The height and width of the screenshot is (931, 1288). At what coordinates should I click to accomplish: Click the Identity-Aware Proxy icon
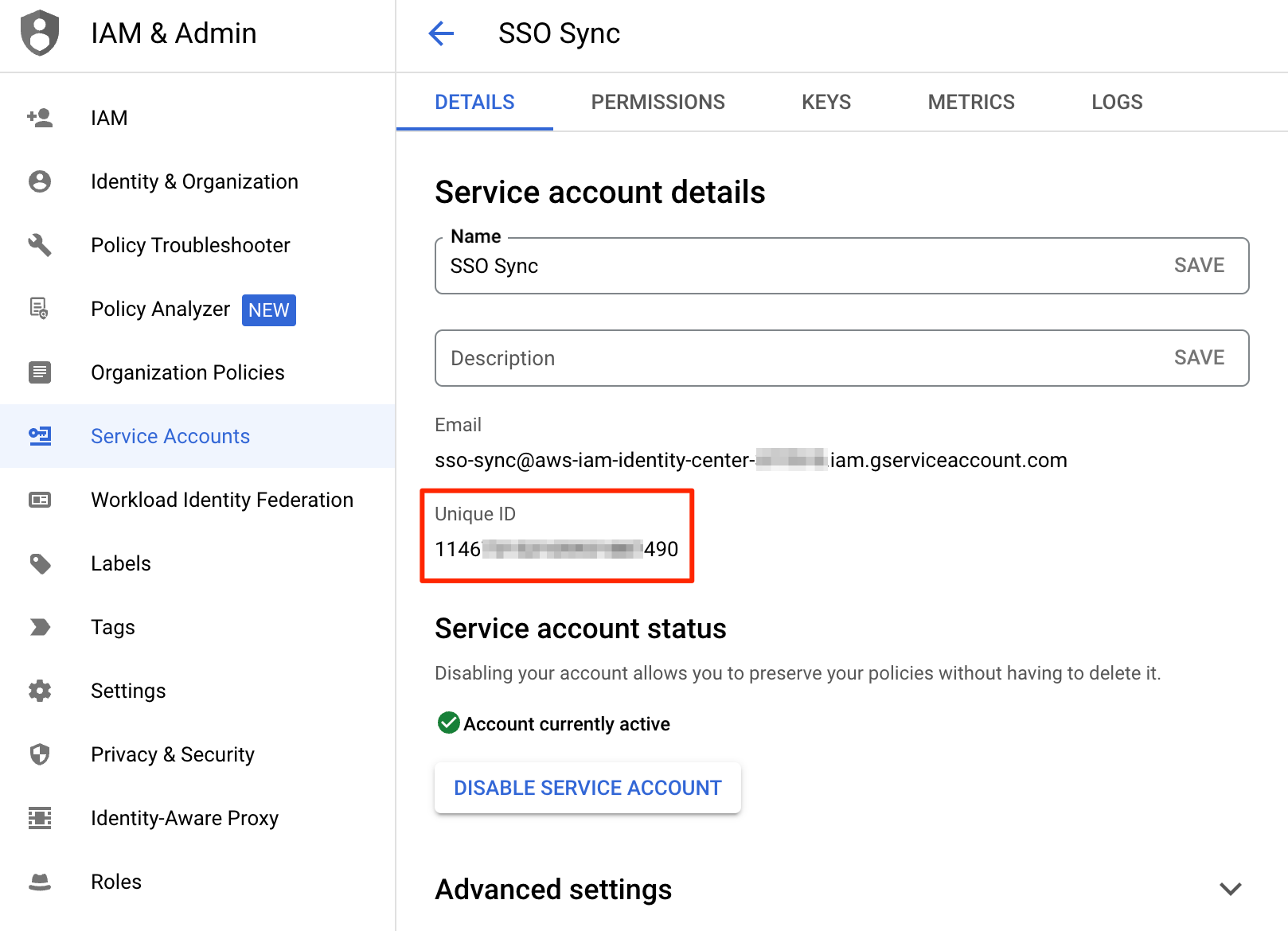(40, 818)
